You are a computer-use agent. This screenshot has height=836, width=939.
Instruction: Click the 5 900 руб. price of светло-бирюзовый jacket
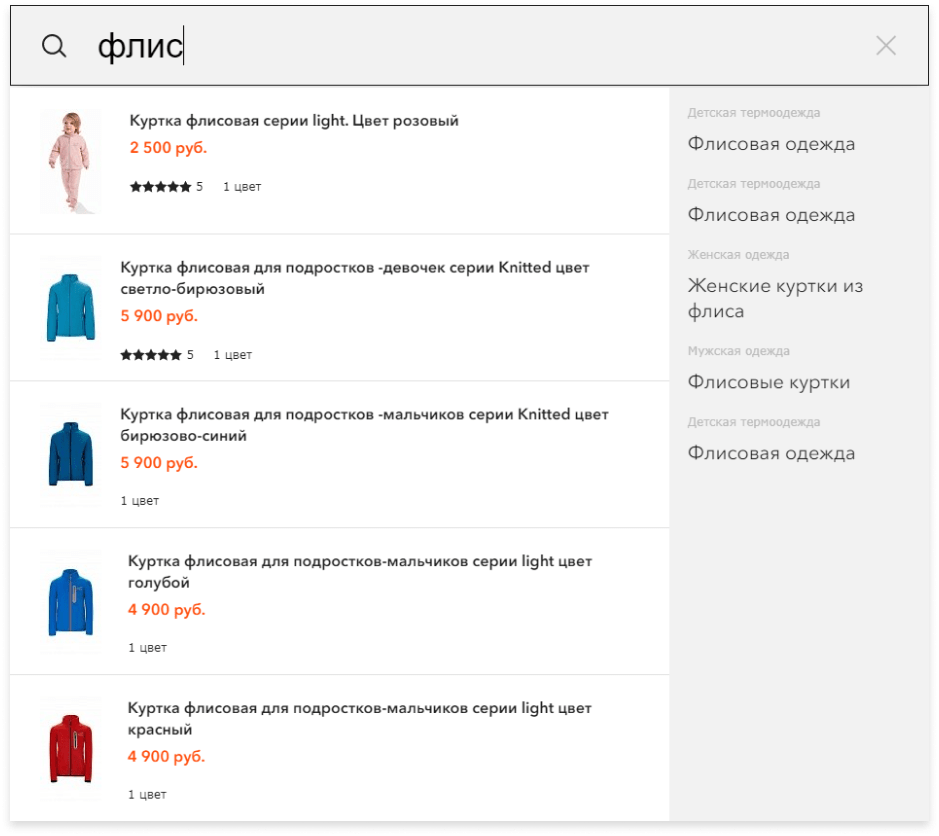(159, 316)
